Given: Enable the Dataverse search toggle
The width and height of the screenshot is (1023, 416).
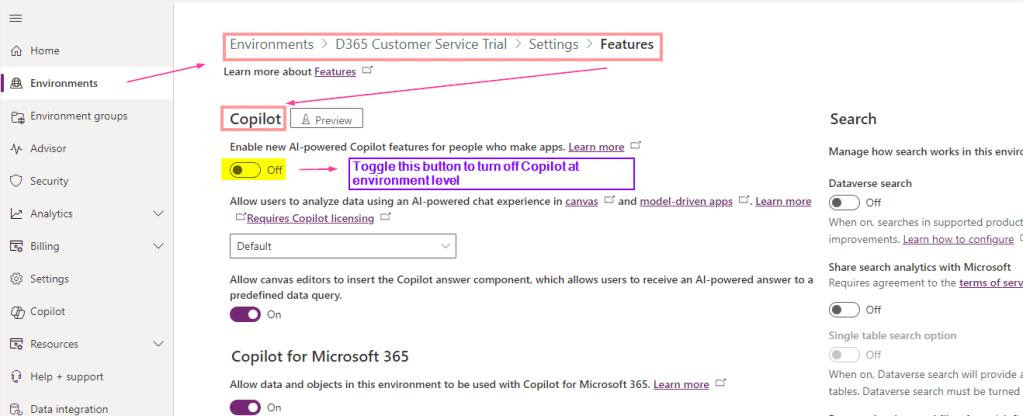Looking at the screenshot, I should (845, 202).
